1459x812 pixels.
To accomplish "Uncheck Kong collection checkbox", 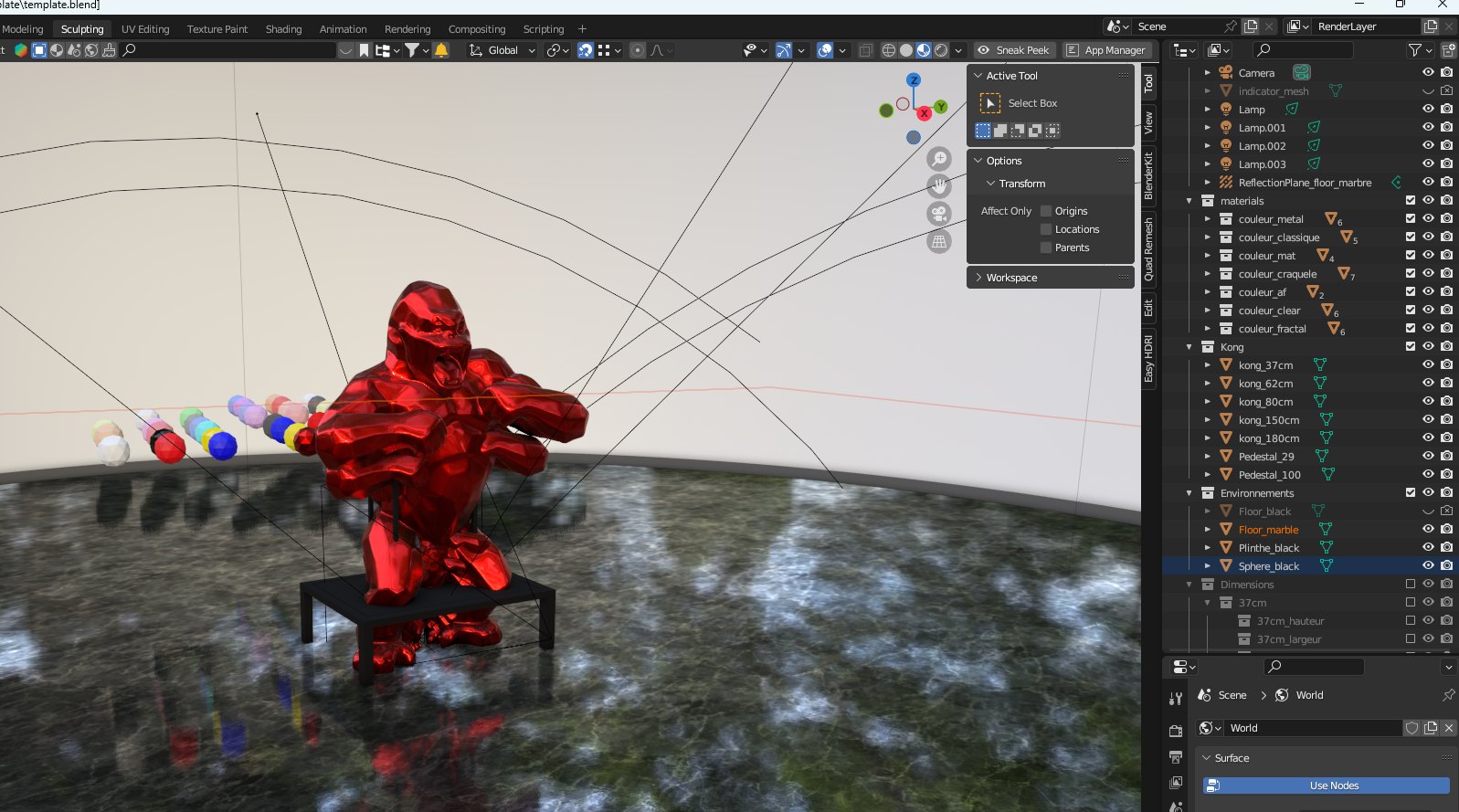I will tap(1411, 346).
